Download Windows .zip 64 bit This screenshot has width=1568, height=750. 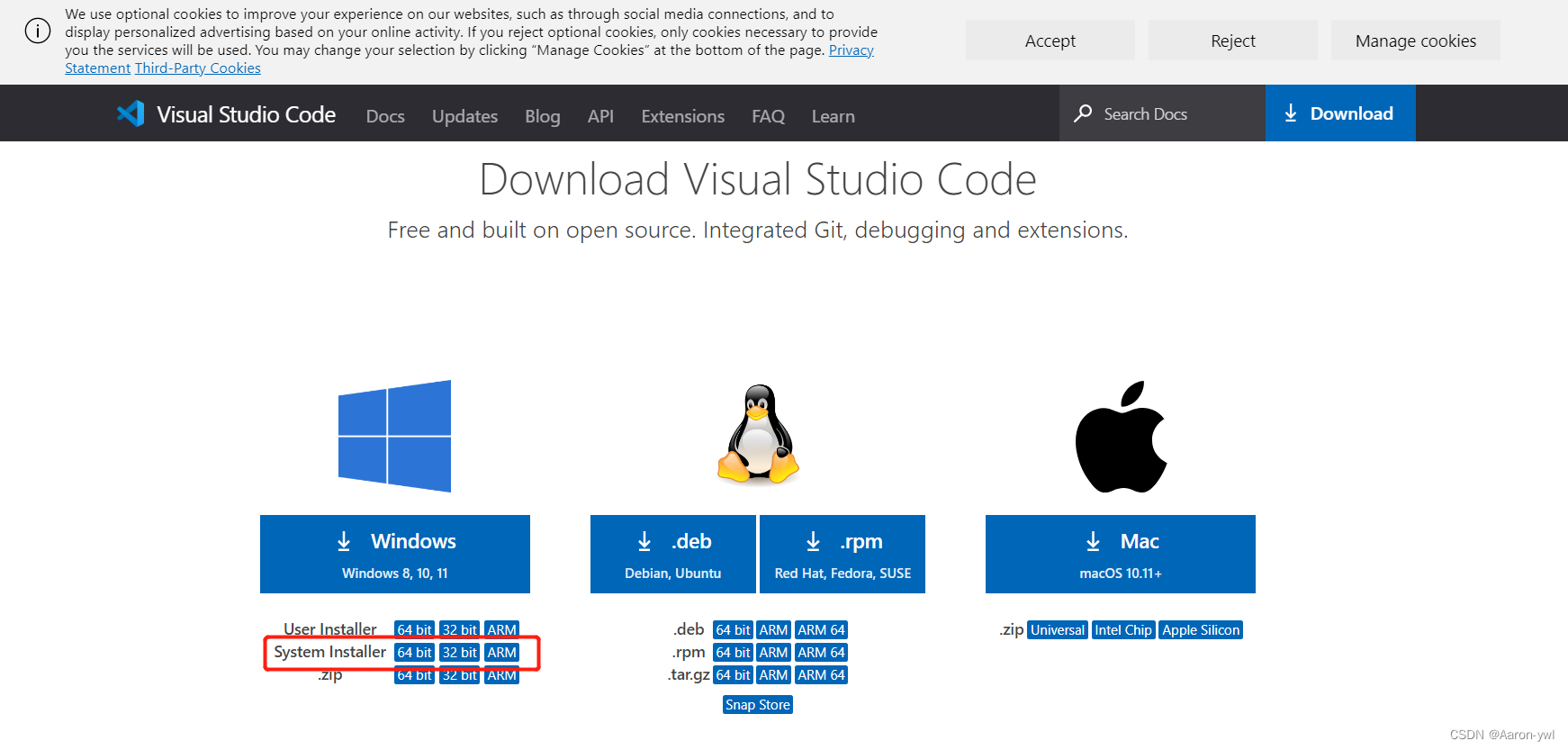(414, 675)
